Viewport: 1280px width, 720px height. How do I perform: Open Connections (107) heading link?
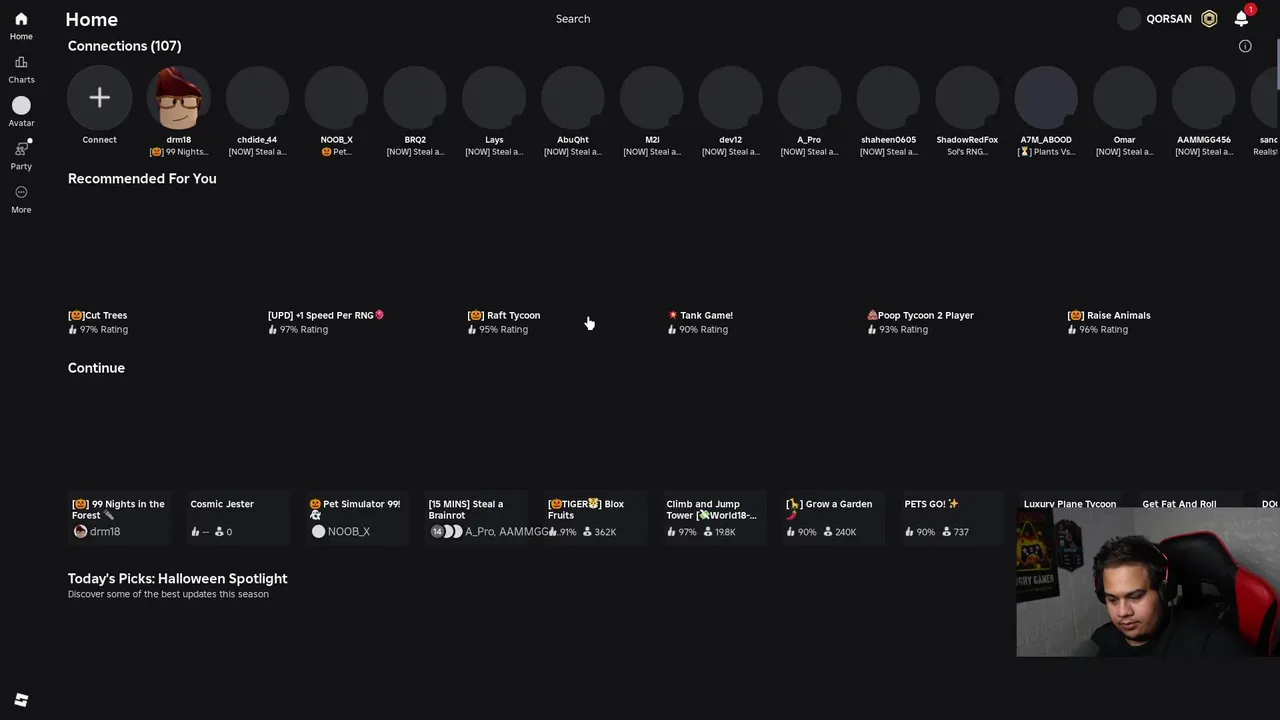[124, 46]
